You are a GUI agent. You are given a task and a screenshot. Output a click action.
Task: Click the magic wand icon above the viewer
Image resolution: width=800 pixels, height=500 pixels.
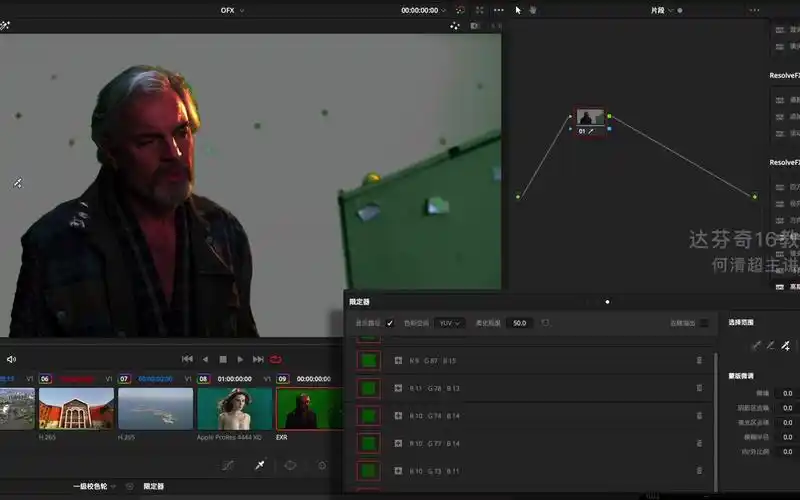pyautogui.click(x=5, y=26)
